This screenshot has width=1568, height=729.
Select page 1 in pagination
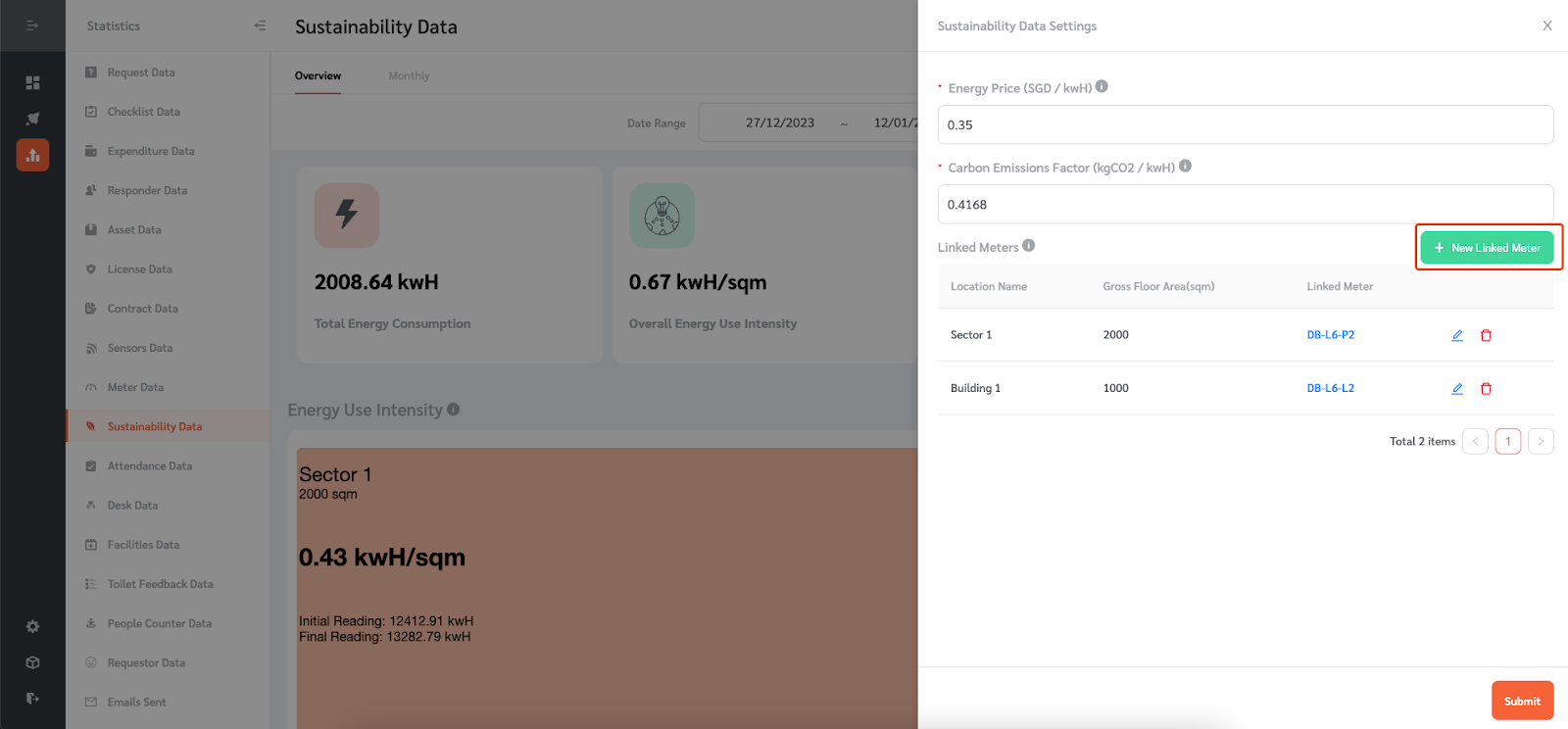[x=1507, y=441]
